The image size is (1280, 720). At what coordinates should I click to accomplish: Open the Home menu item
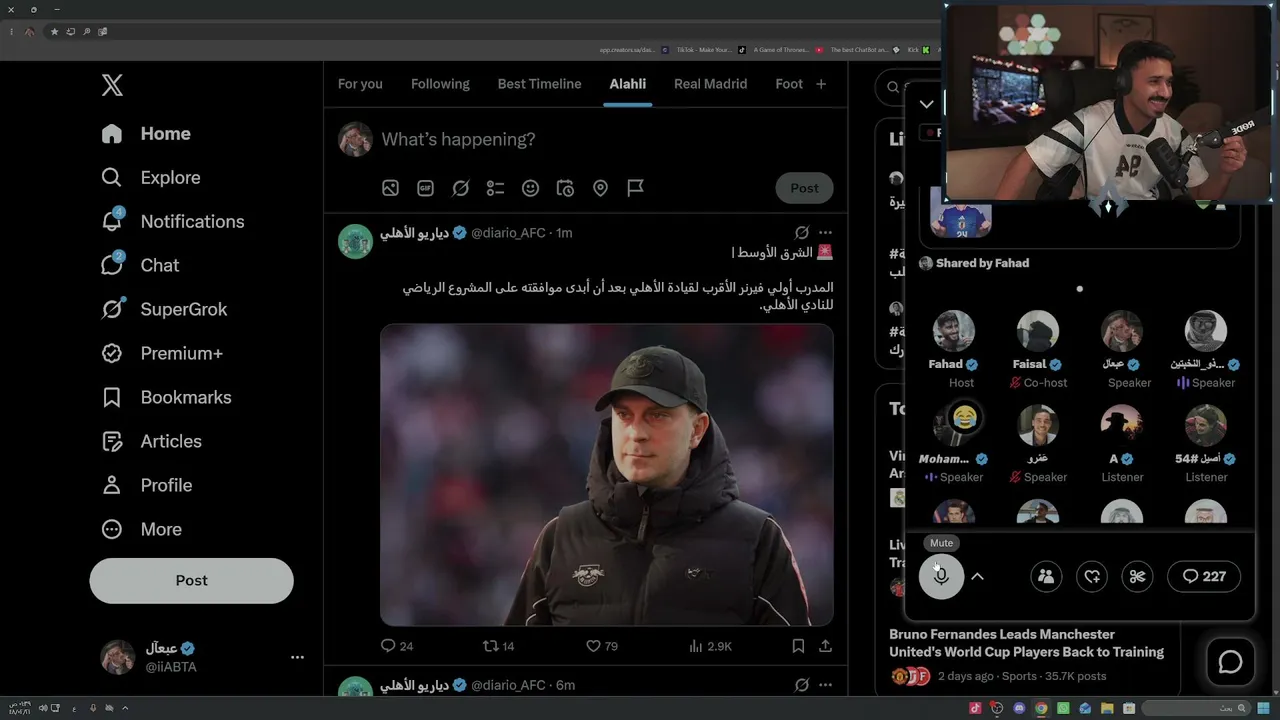pos(146,134)
